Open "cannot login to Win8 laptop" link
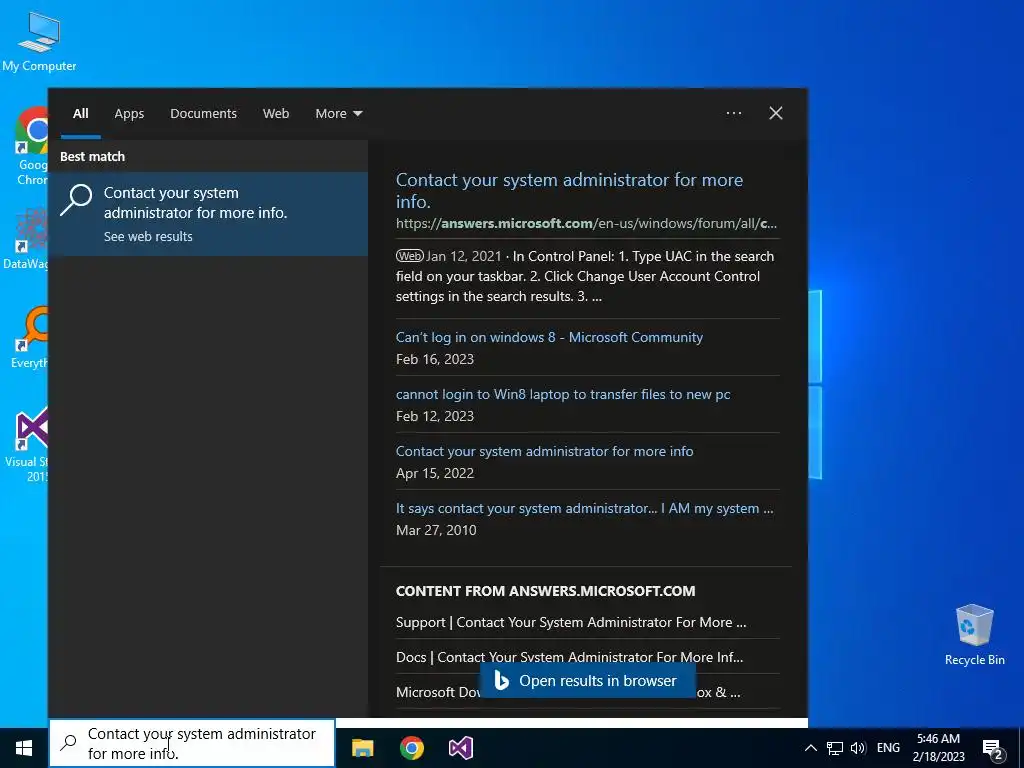 coord(563,394)
